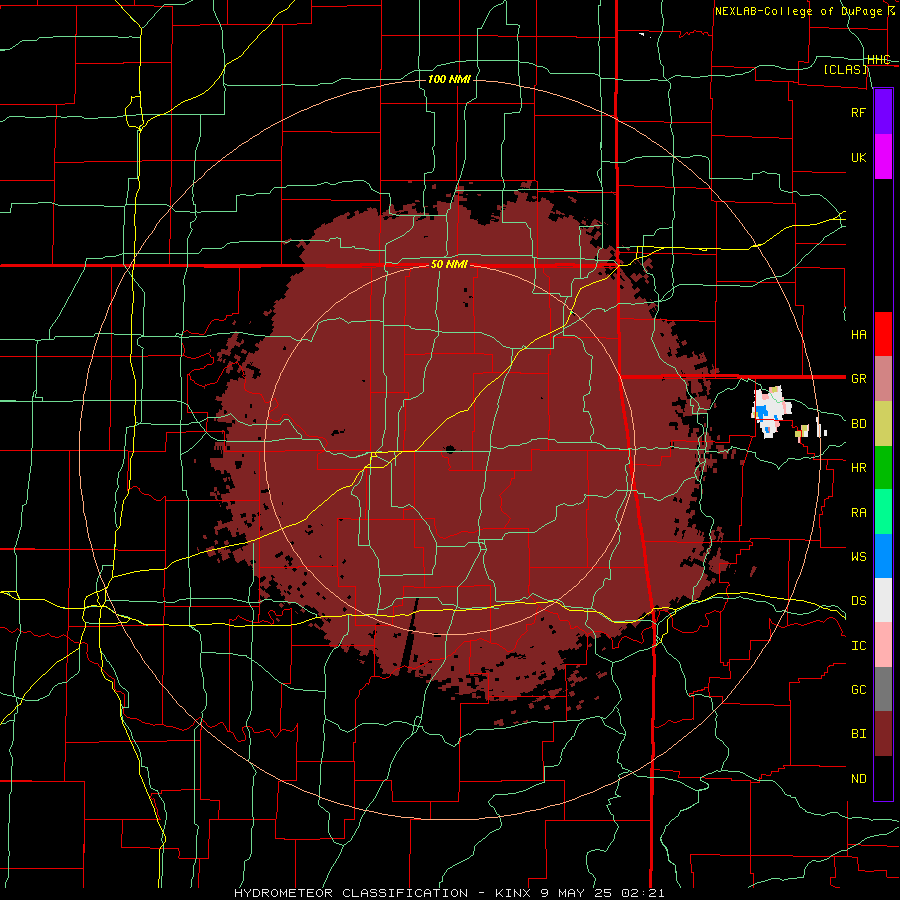Click the BI legend label
The width and height of the screenshot is (900, 900).
click(x=858, y=734)
